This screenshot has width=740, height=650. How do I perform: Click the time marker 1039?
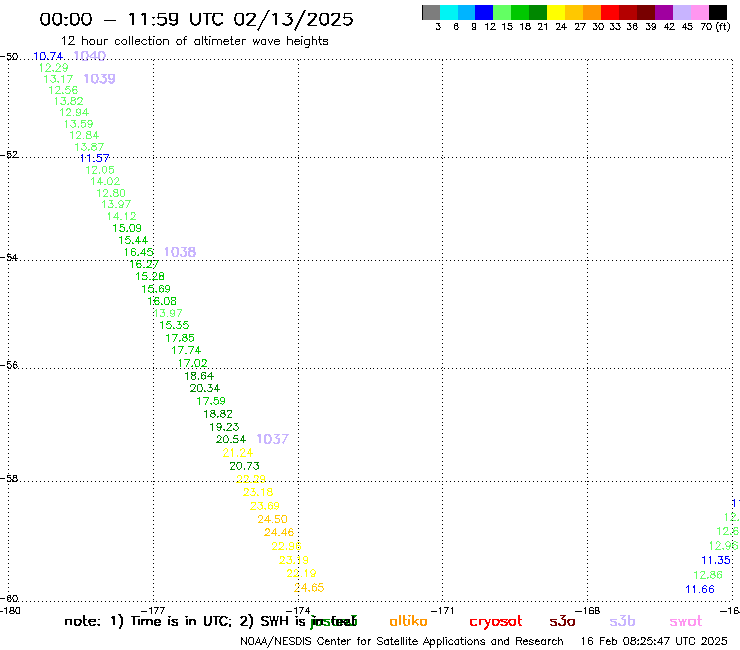[x=99, y=79]
